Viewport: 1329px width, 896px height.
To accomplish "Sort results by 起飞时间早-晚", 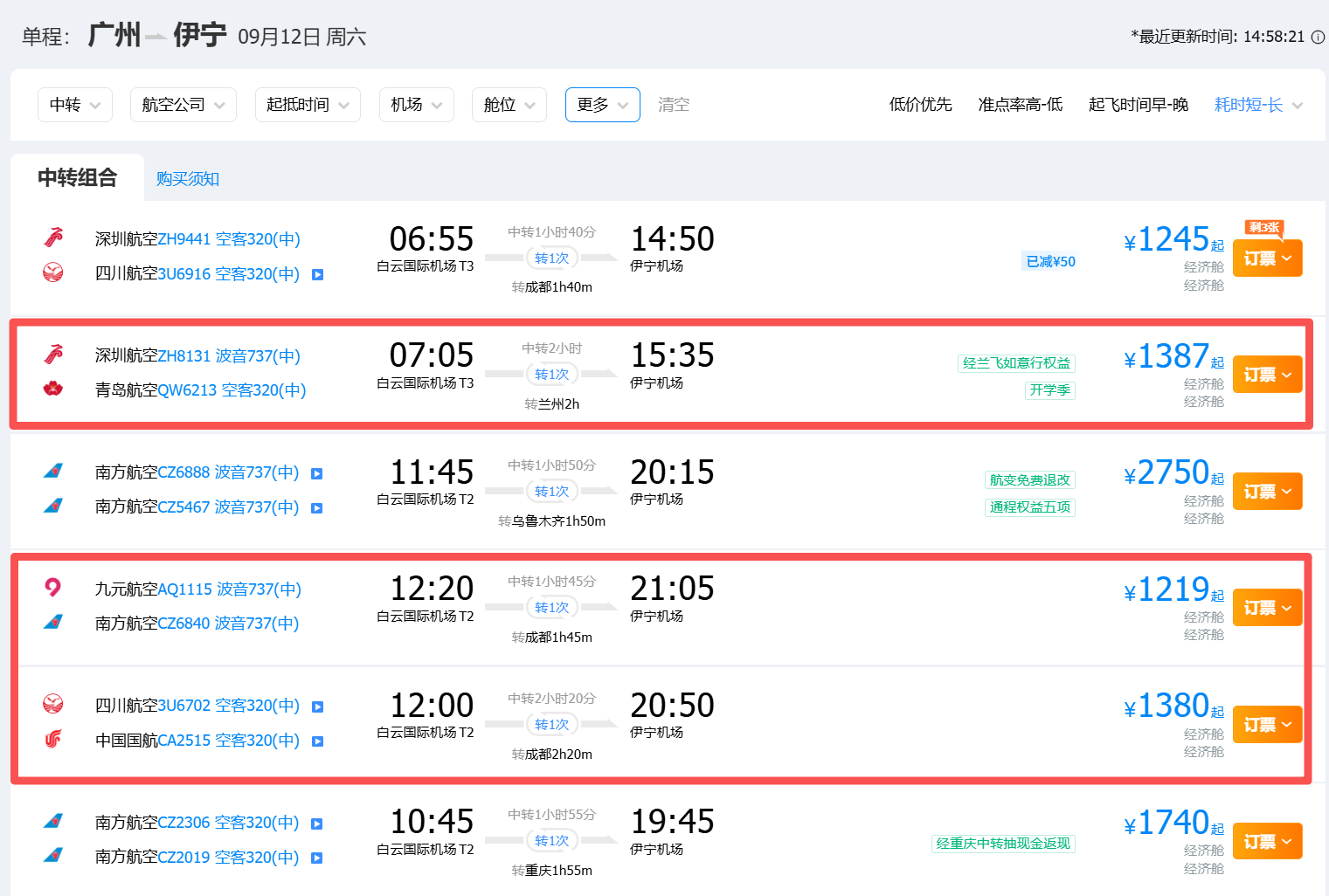I will coord(1139,105).
